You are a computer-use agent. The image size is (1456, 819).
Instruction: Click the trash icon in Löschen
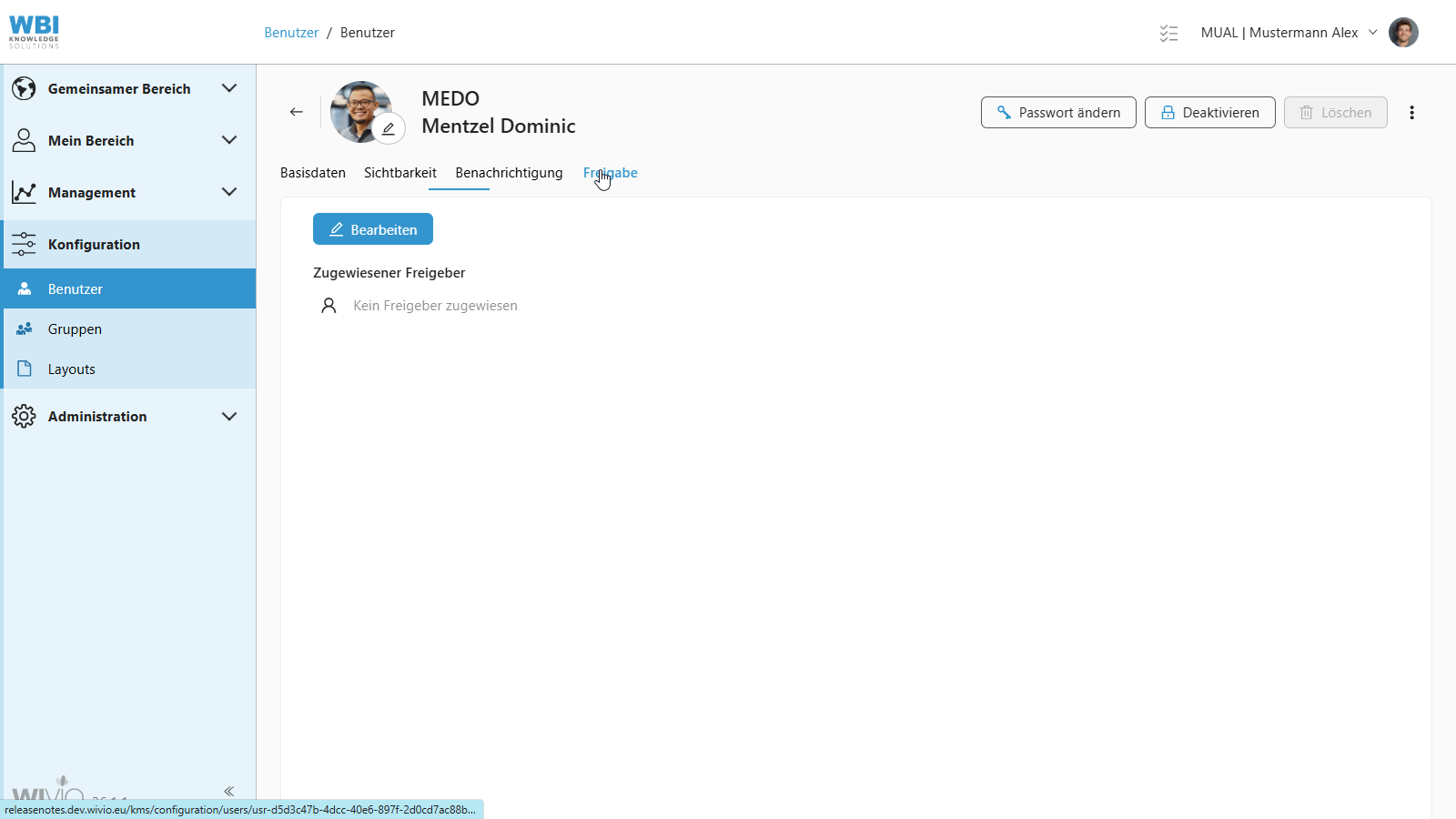coord(1307,113)
